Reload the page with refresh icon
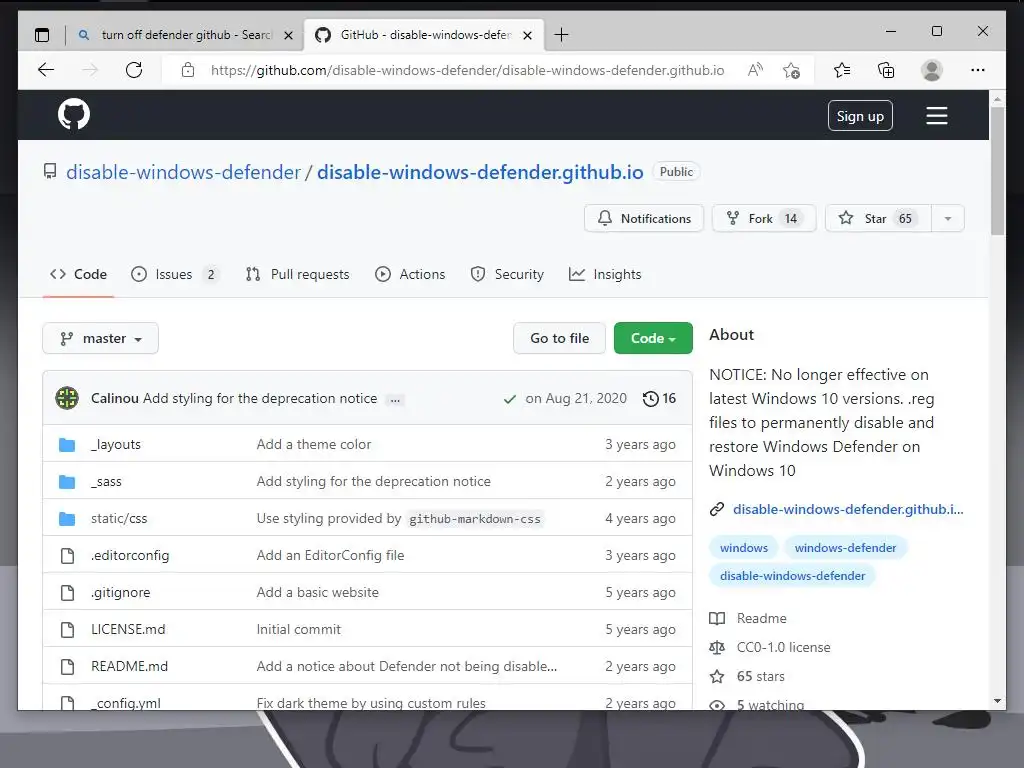 click(134, 70)
